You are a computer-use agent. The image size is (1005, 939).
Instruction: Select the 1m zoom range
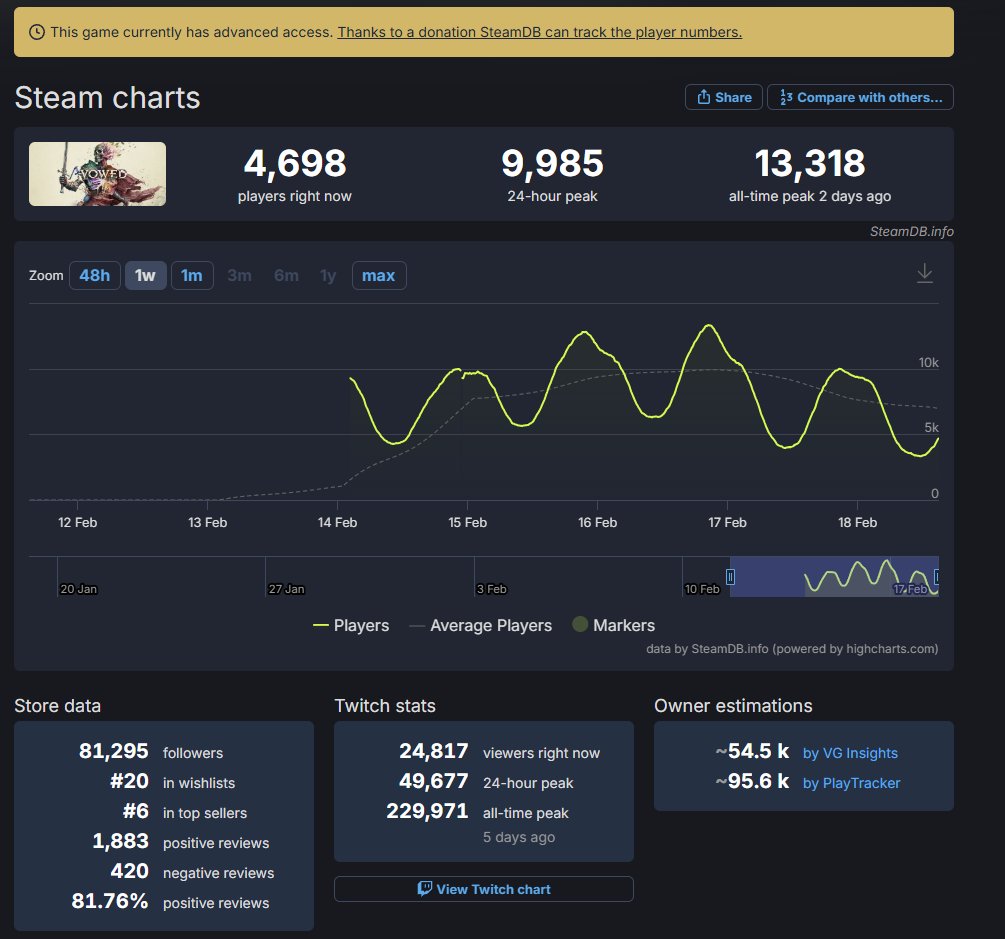pos(192,276)
